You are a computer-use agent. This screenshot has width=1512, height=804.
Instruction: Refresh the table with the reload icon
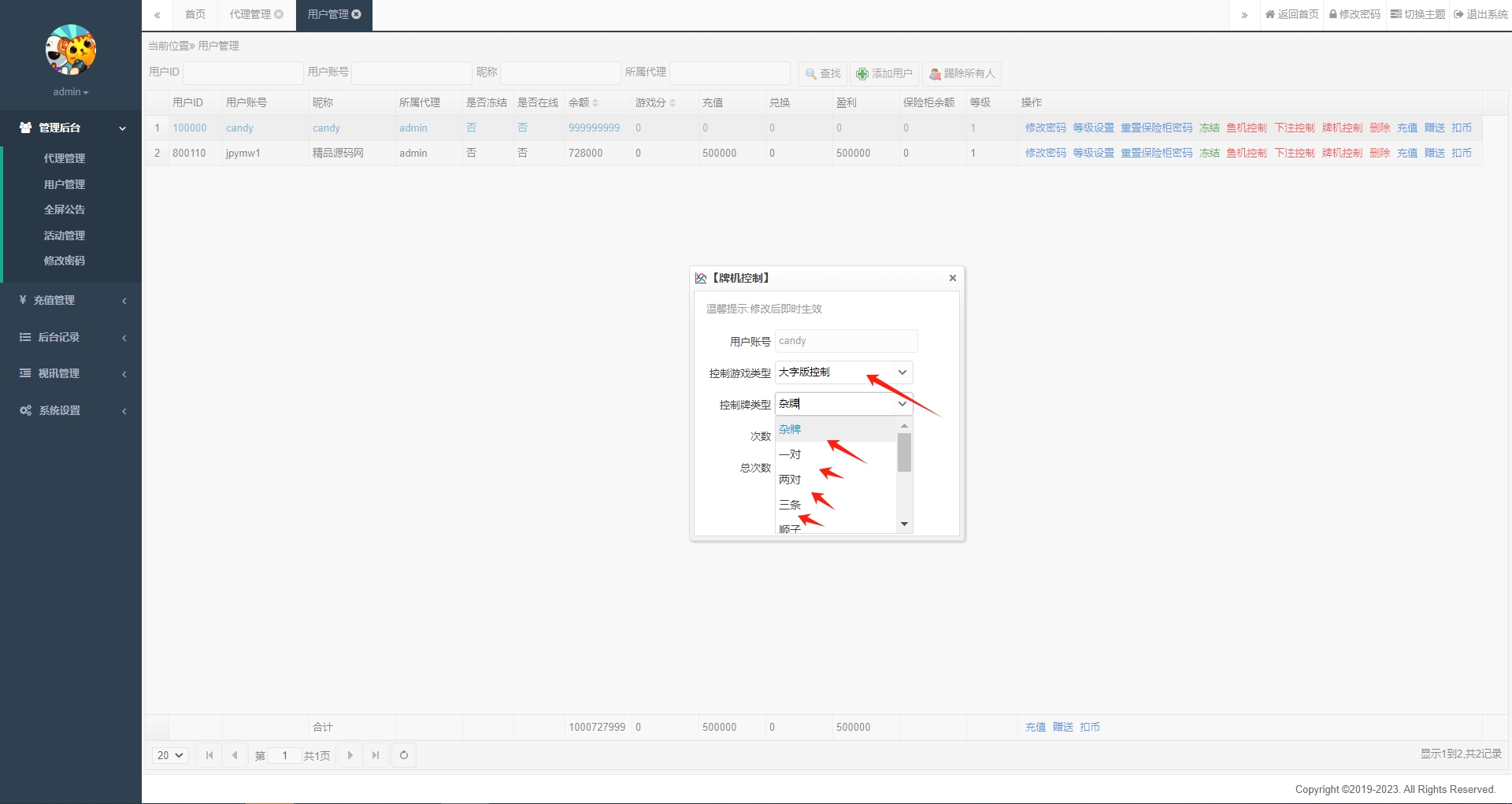point(404,755)
